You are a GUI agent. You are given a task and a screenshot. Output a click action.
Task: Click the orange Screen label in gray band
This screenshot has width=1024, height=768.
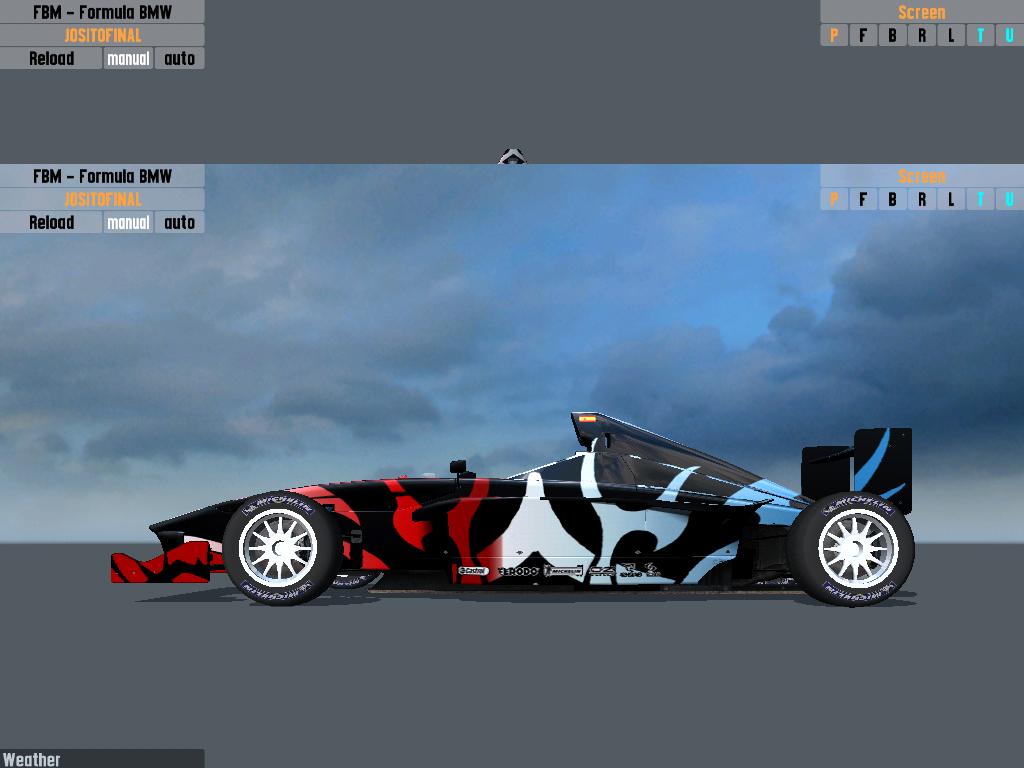click(921, 12)
